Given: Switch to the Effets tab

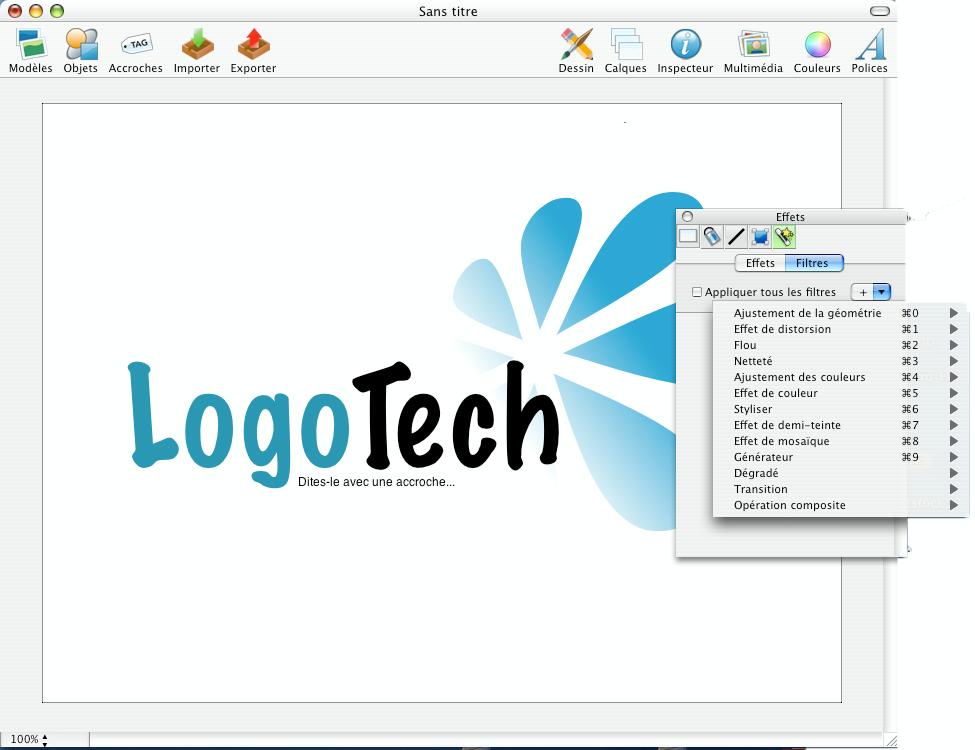Looking at the screenshot, I should click(x=760, y=263).
